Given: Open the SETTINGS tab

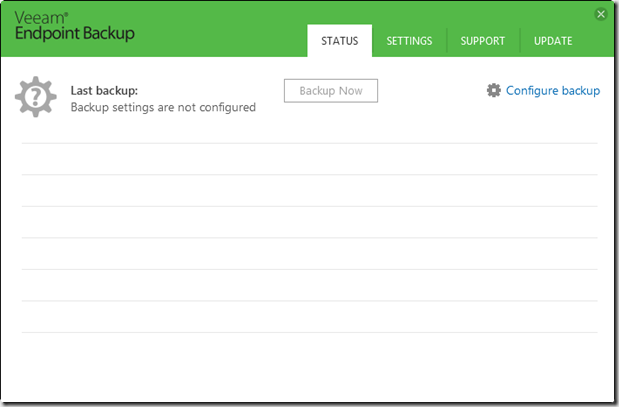Looking at the screenshot, I should pyautogui.click(x=409, y=41).
